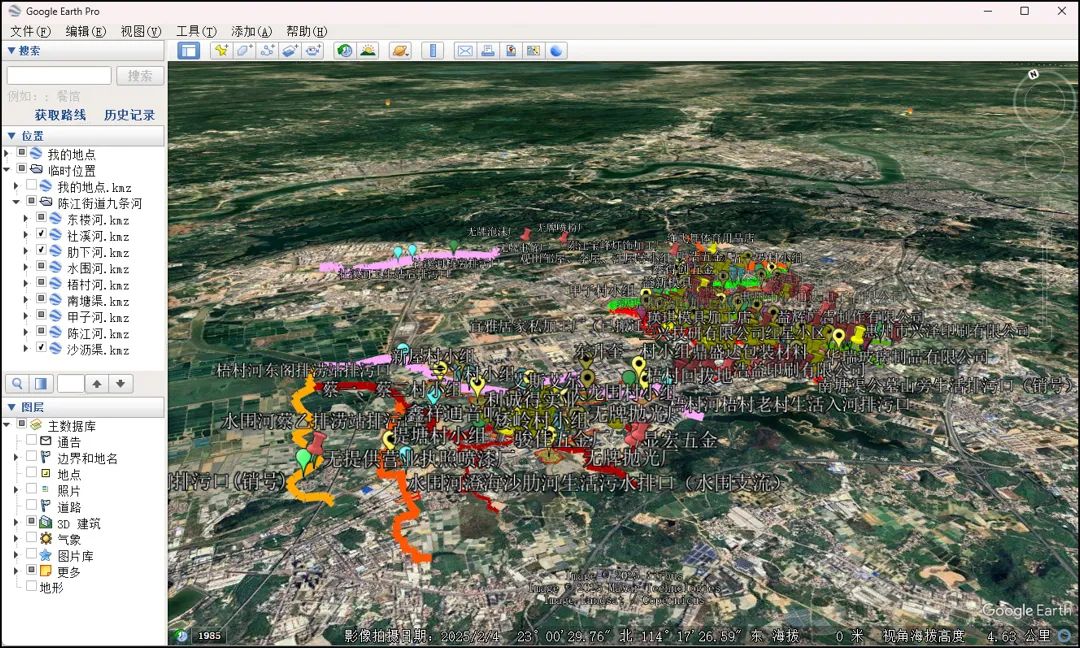This screenshot has height=648, width=1080.
Task: Collapse the 搜索 panel header
Action: click(x=83, y=50)
